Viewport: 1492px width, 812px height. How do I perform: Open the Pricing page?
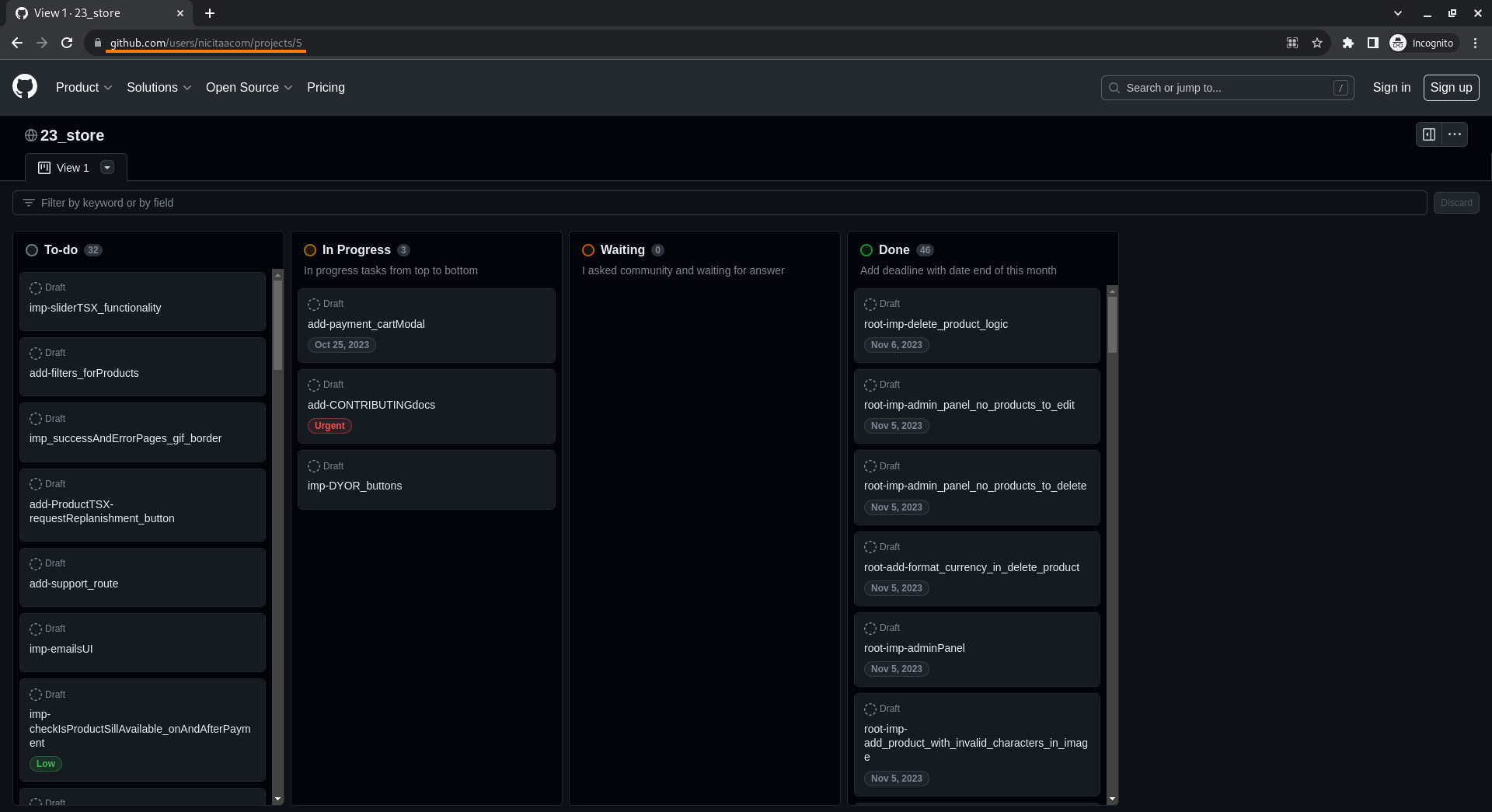pos(326,88)
